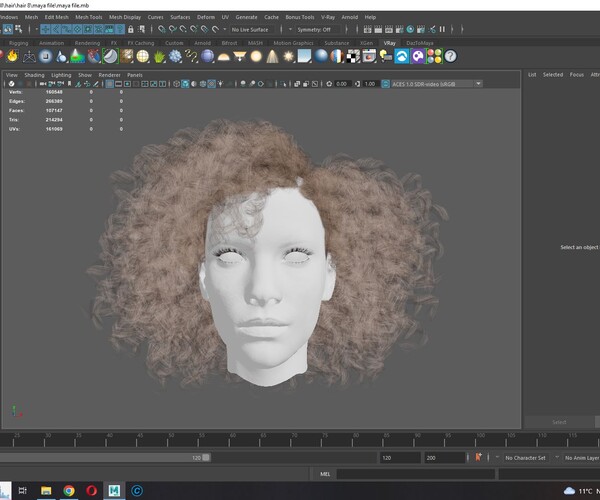Click the light bulb list shelf icon
This screenshot has height=500, width=600.
386,57
